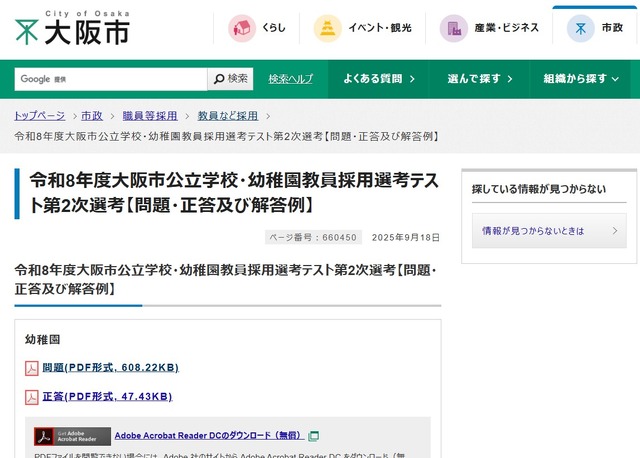
Task: Select the イベント・観光 navigation tab
Action: coord(362,28)
